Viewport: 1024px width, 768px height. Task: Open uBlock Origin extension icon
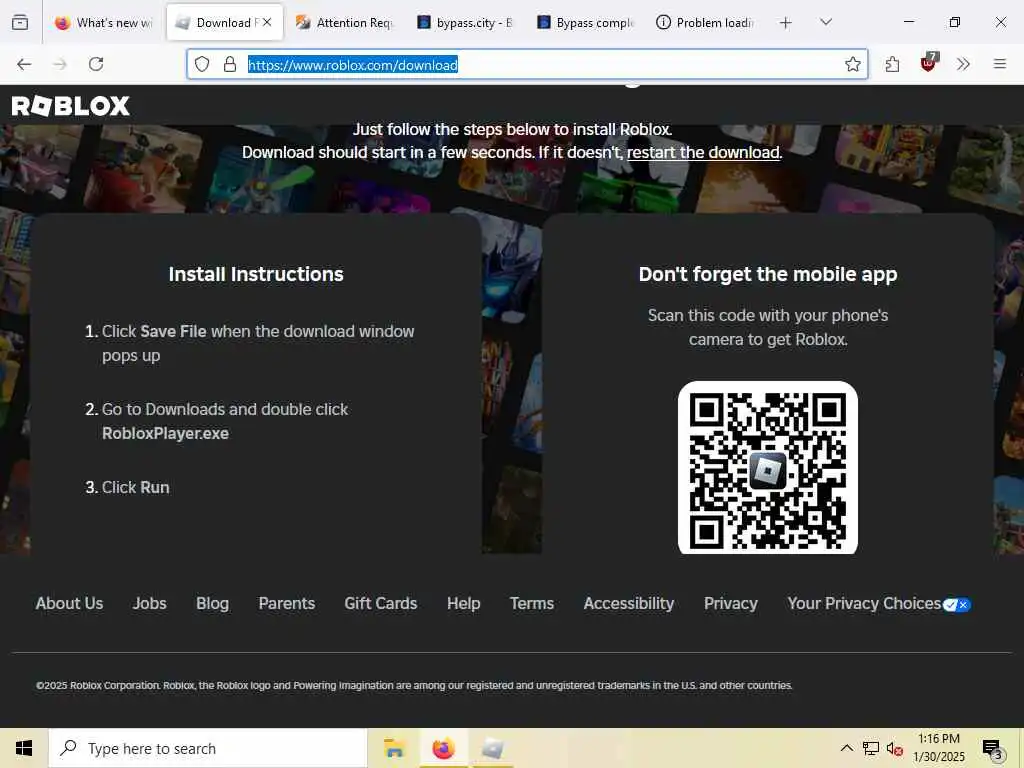928,63
